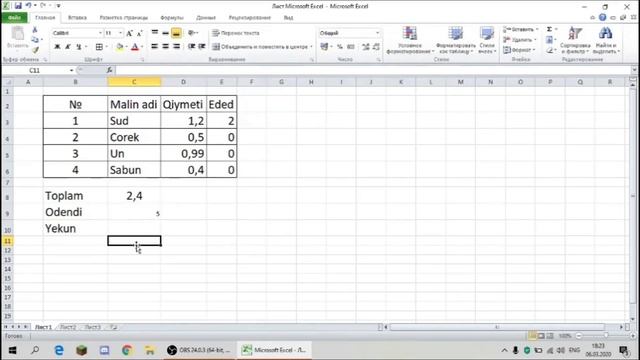
Task: Adjust the zoom slider in status bar
Action: coord(606,336)
